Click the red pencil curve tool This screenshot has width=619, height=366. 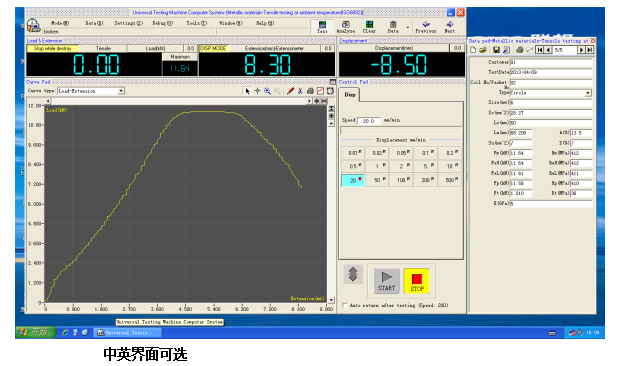point(290,91)
